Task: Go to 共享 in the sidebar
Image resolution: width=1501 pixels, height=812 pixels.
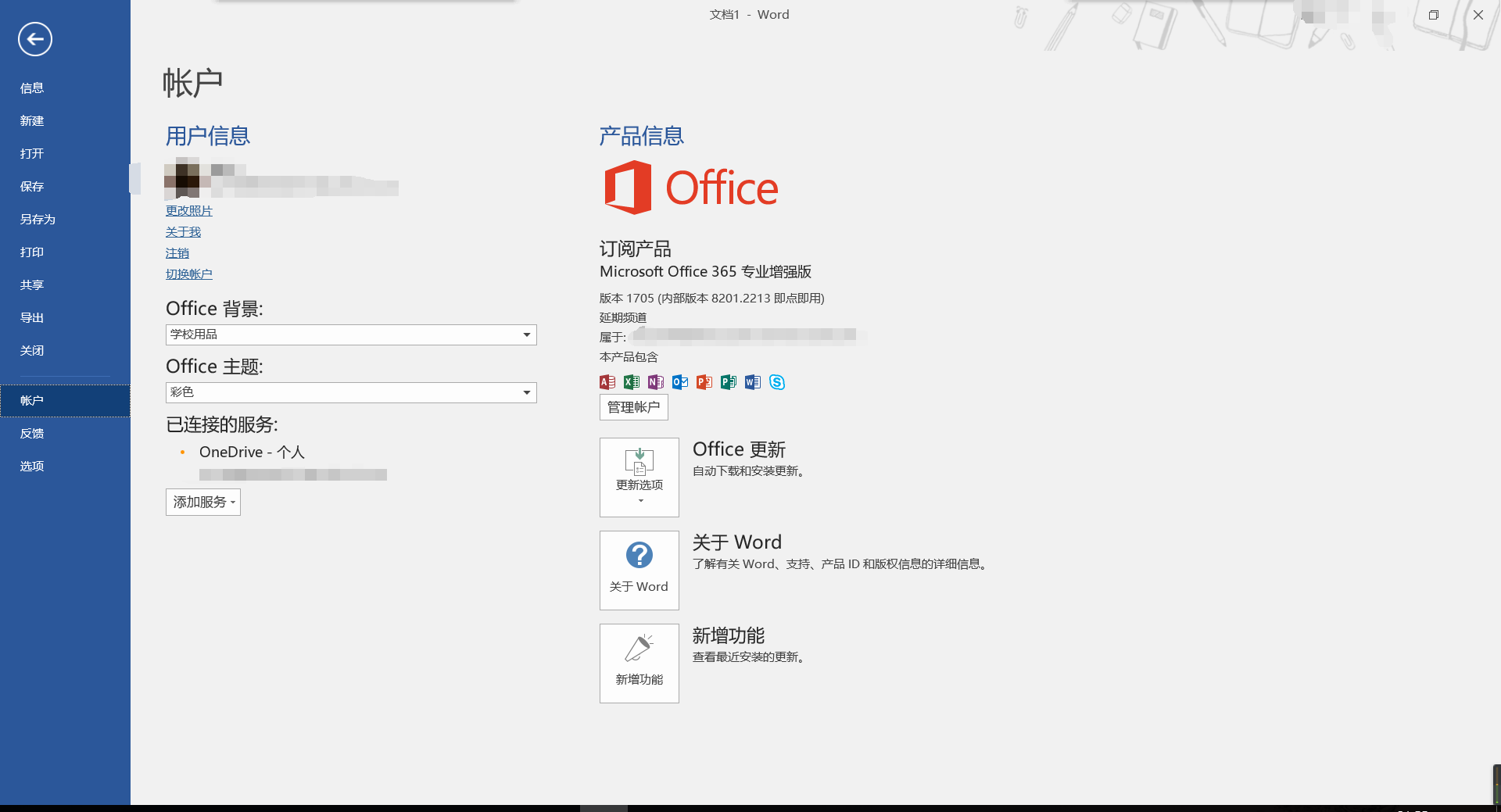Action: (65, 285)
